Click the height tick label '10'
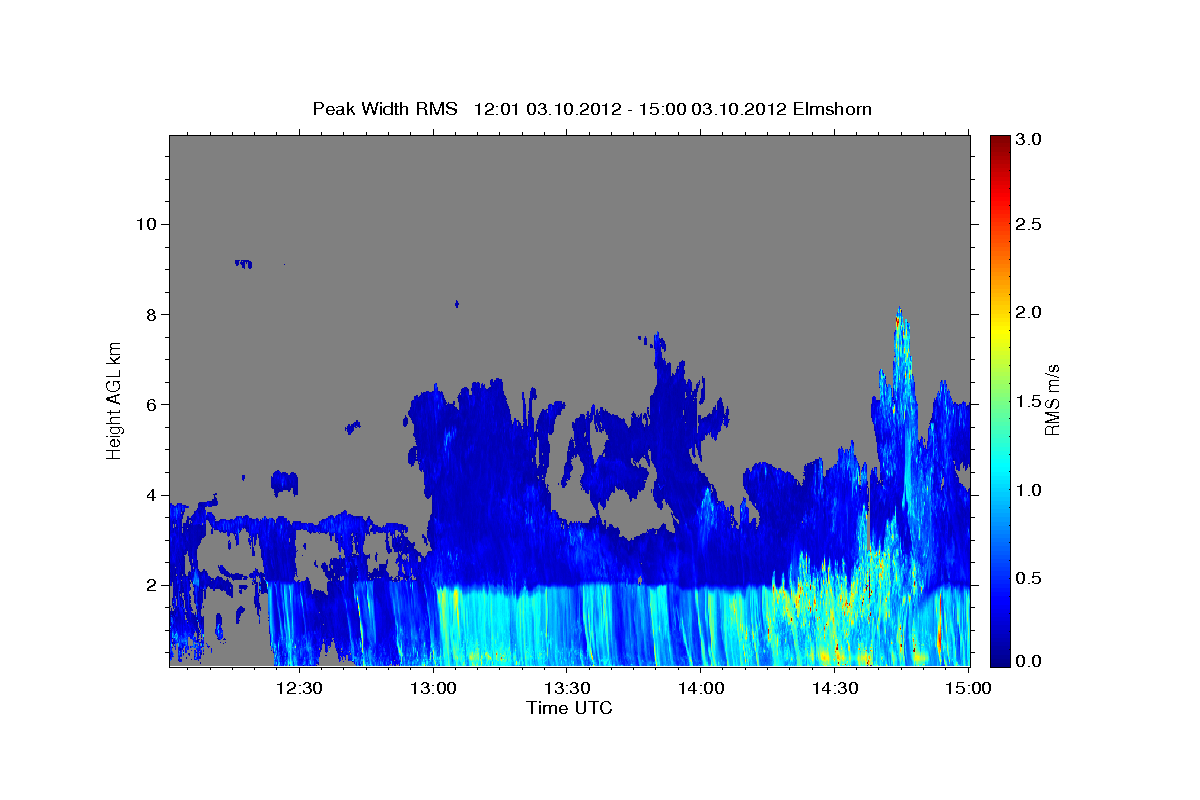 point(145,224)
